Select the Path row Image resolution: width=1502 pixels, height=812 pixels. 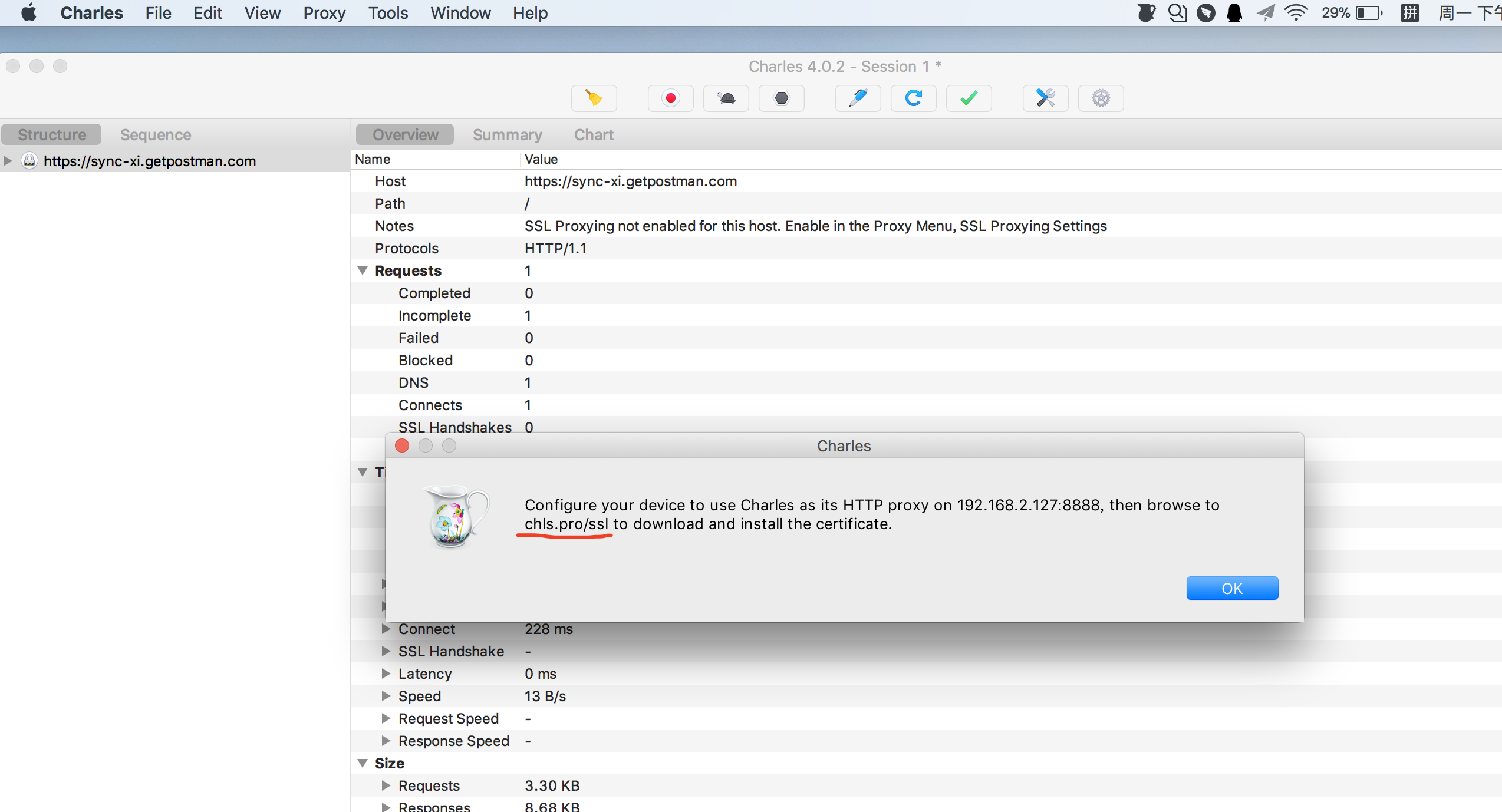pyautogui.click(x=927, y=204)
